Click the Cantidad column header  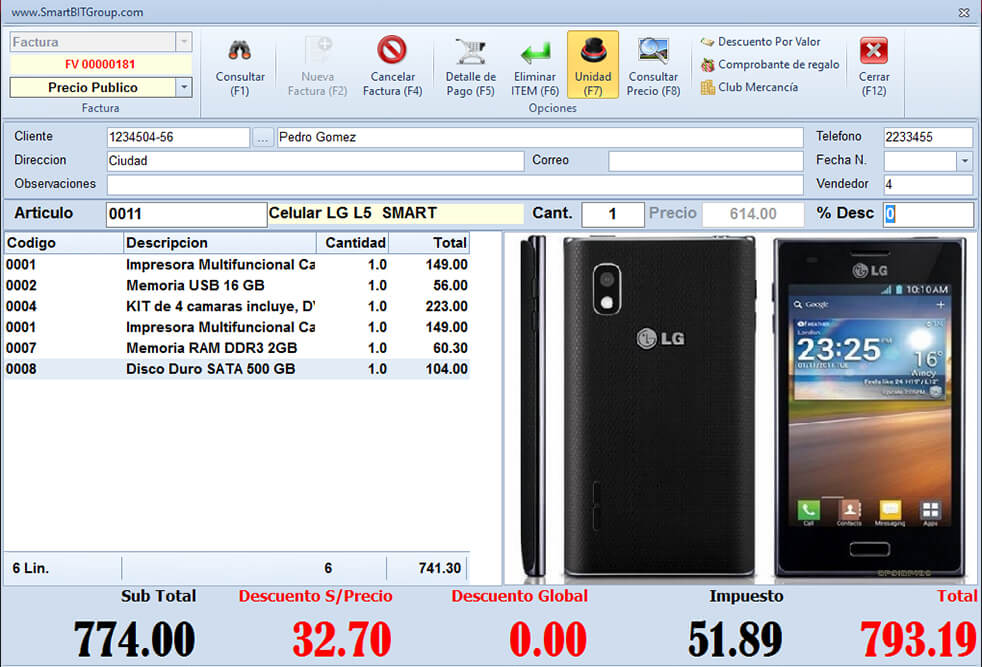point(353,243)
